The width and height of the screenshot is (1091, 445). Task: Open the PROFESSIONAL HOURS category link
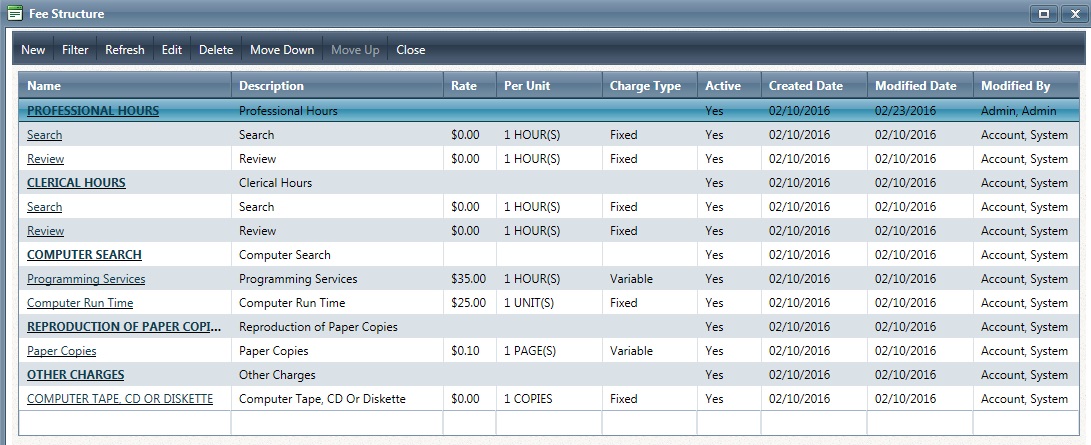click(x=93, y=111)
